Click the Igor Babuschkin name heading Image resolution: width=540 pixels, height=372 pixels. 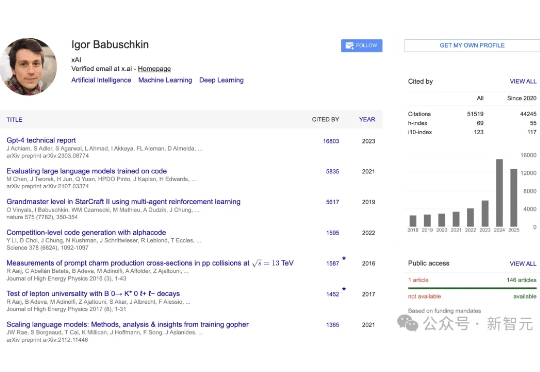tap(110, 45)
